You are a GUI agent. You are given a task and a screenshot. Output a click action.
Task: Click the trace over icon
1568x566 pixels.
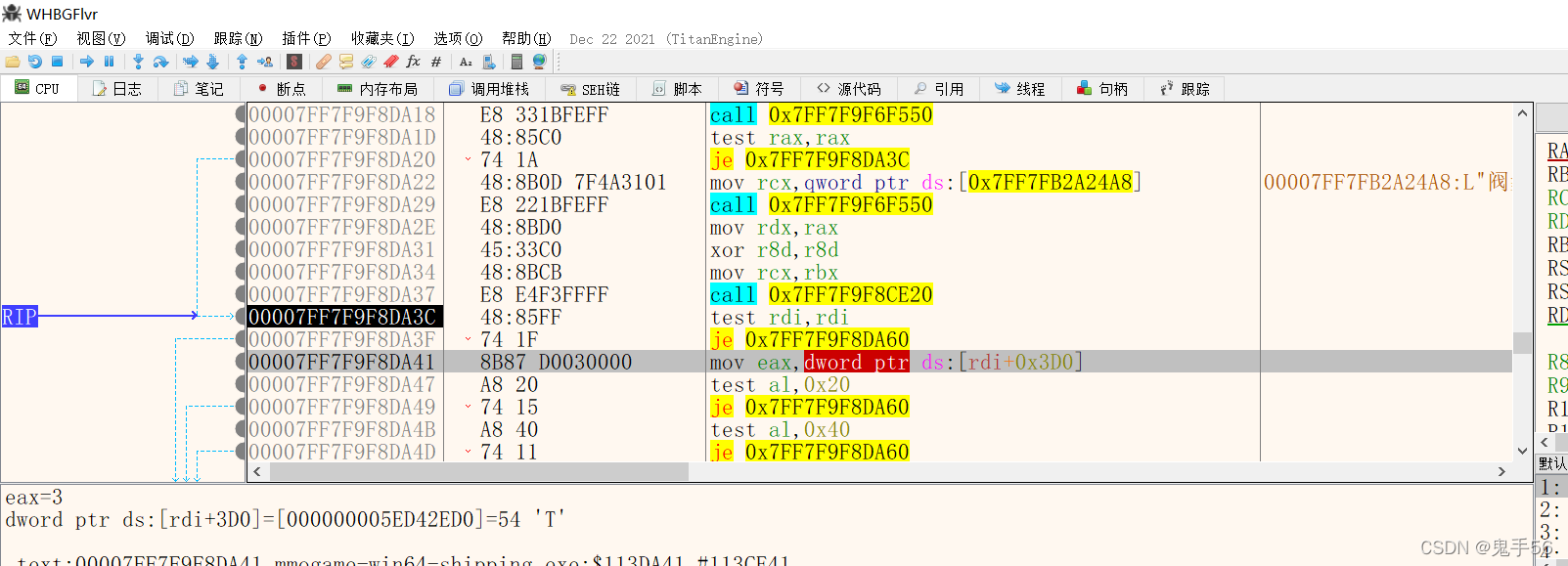pos(212,62)
